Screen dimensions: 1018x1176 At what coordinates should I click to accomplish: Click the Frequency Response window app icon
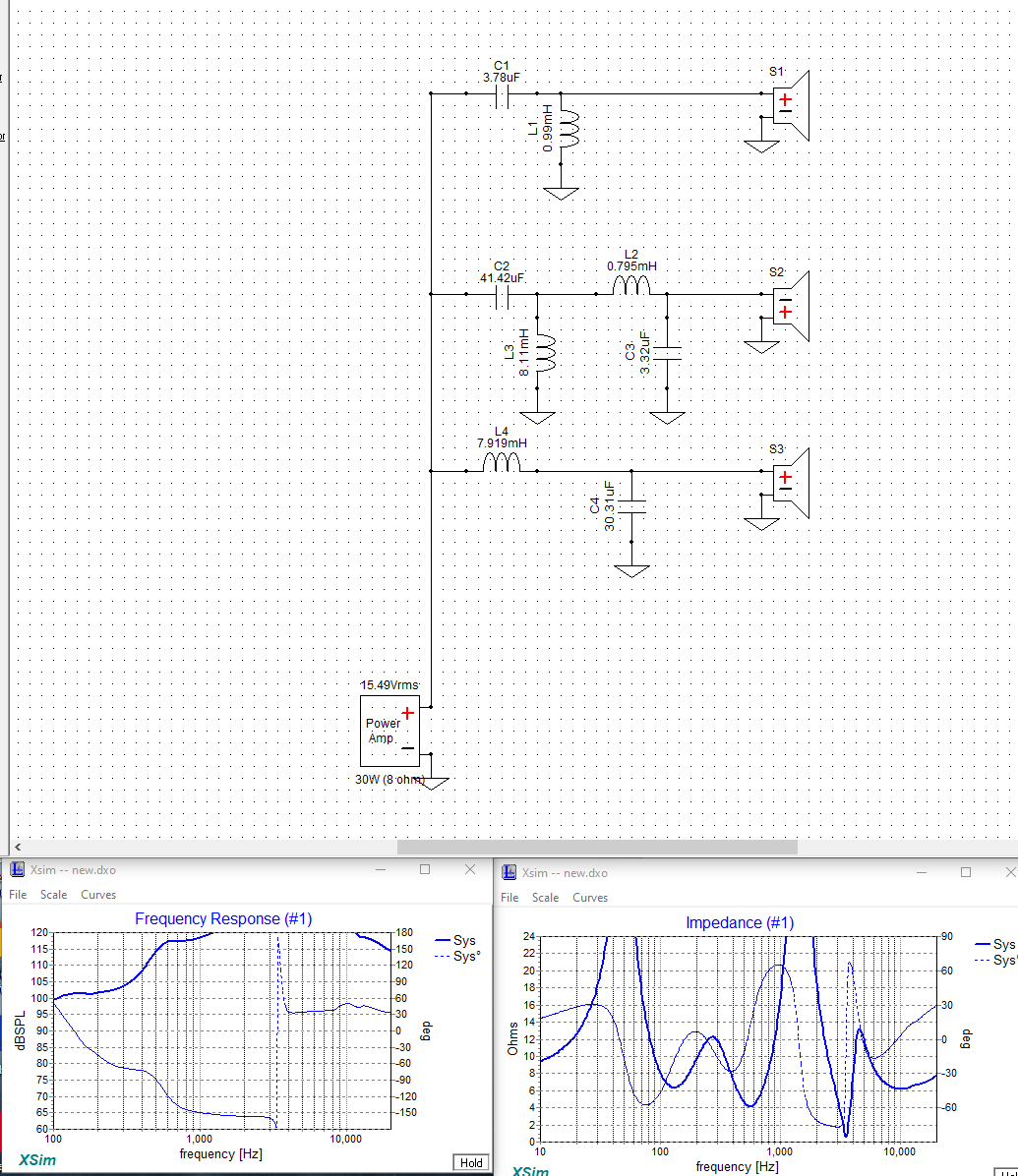pyautogui.click(x=17, y=869)
